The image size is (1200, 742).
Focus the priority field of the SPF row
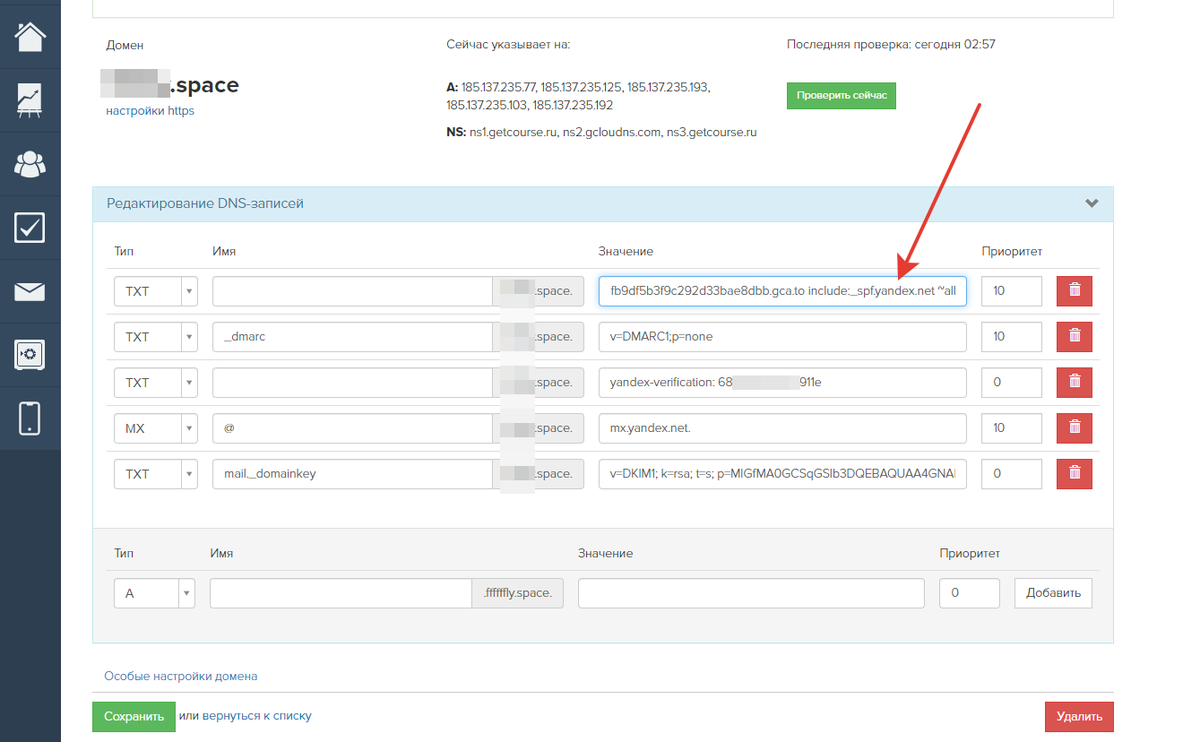pyautogui.click(x=1011, y=291)
